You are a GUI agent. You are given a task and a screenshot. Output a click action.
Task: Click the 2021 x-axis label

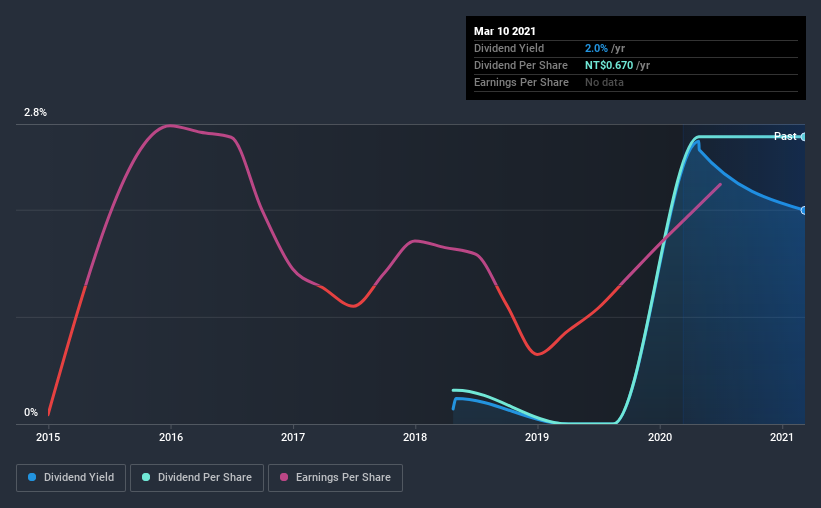(782, 437)
